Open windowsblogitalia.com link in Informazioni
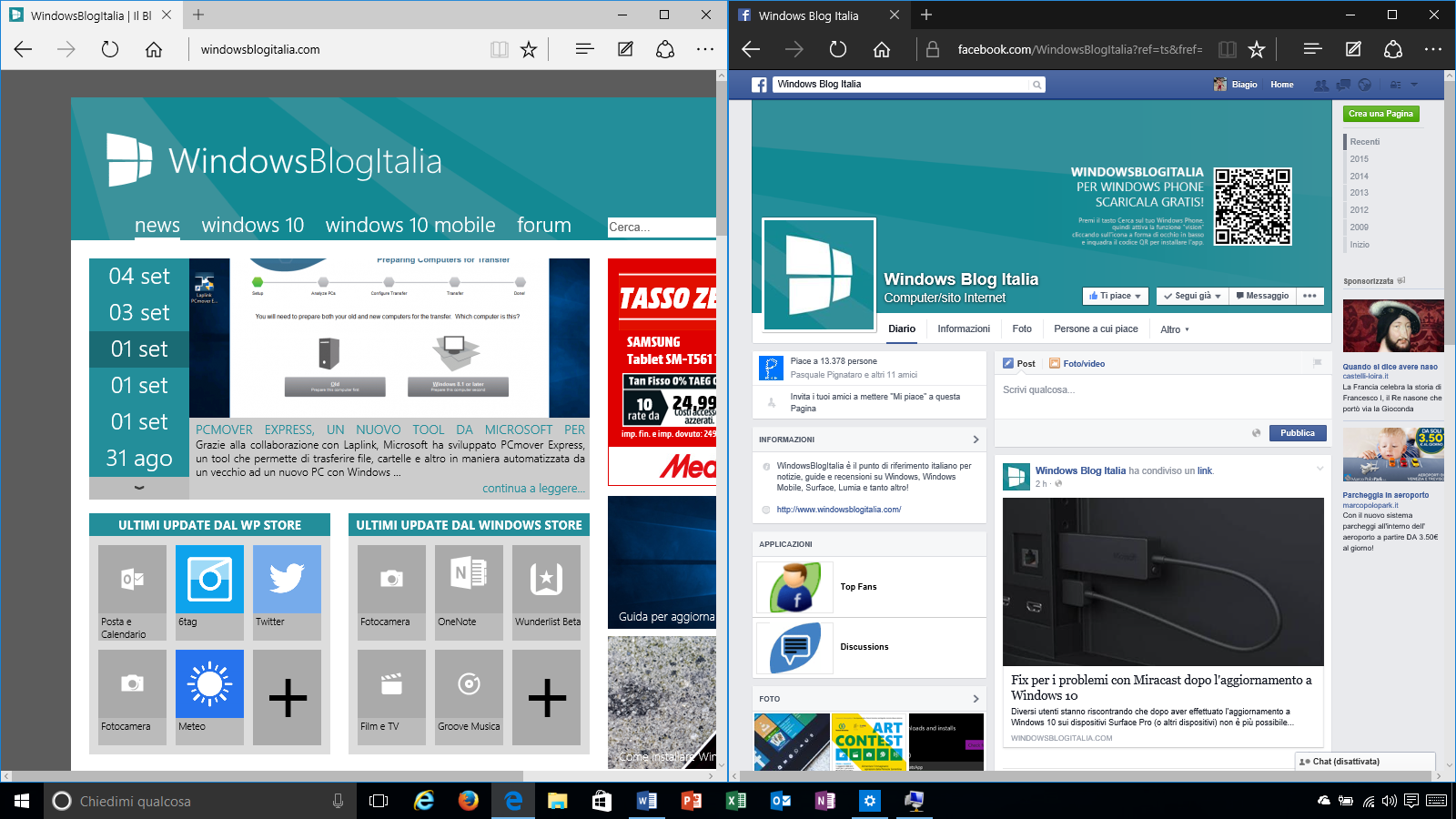The height and width of the screenshot is (819, 1456). pyautogui.click(x=839, y=510)
